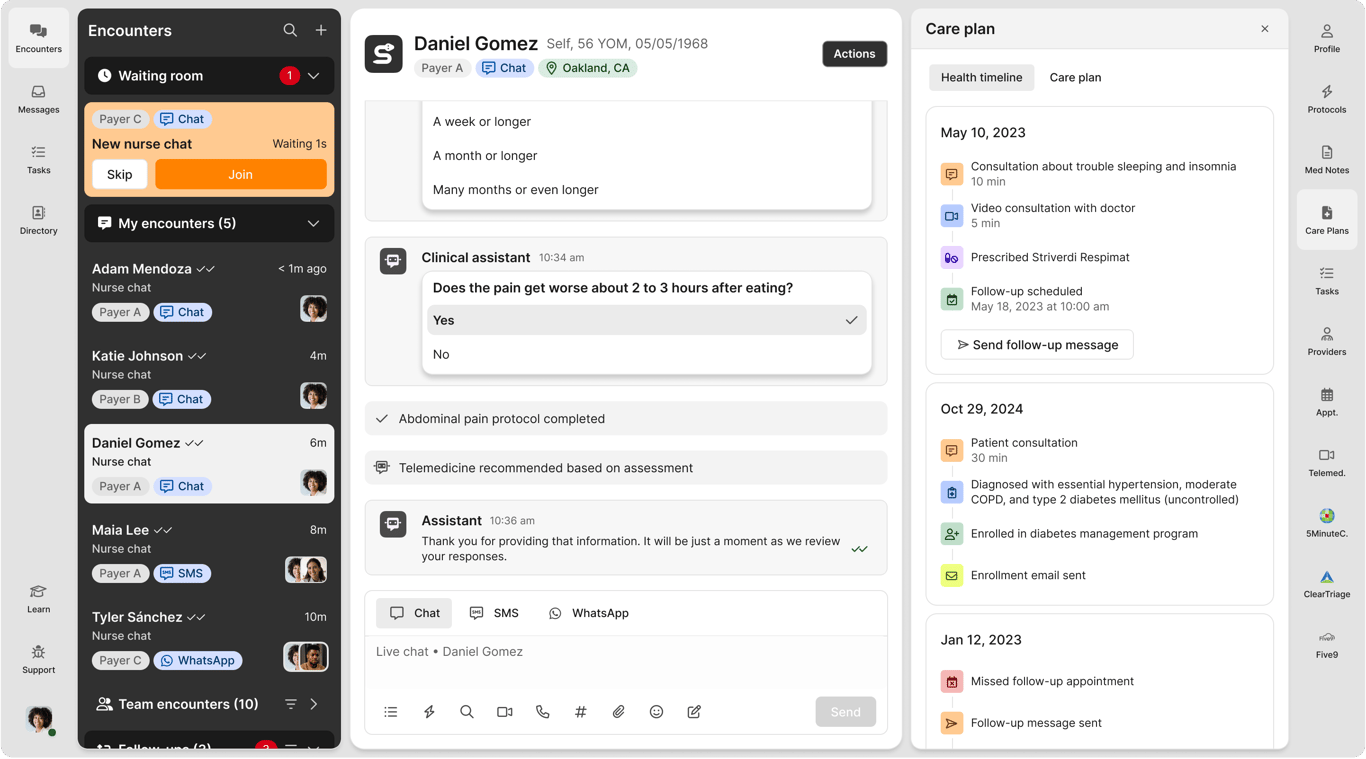Open Care Plans in right sidebar
Screen dimensions: 1366x759
coord(1327,220)
